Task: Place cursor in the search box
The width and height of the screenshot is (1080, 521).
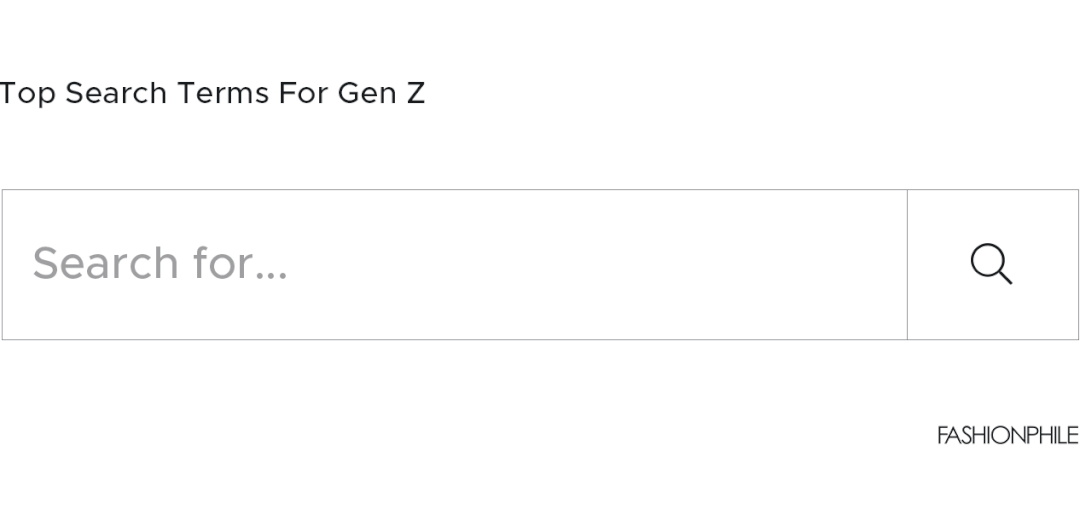Action: coord(455,264)
